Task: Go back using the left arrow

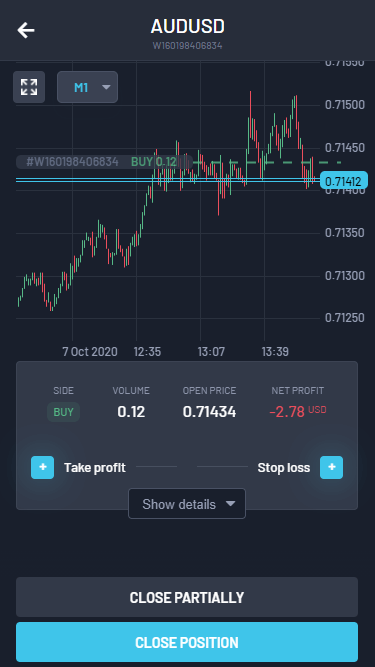Action: coord(26,30)
